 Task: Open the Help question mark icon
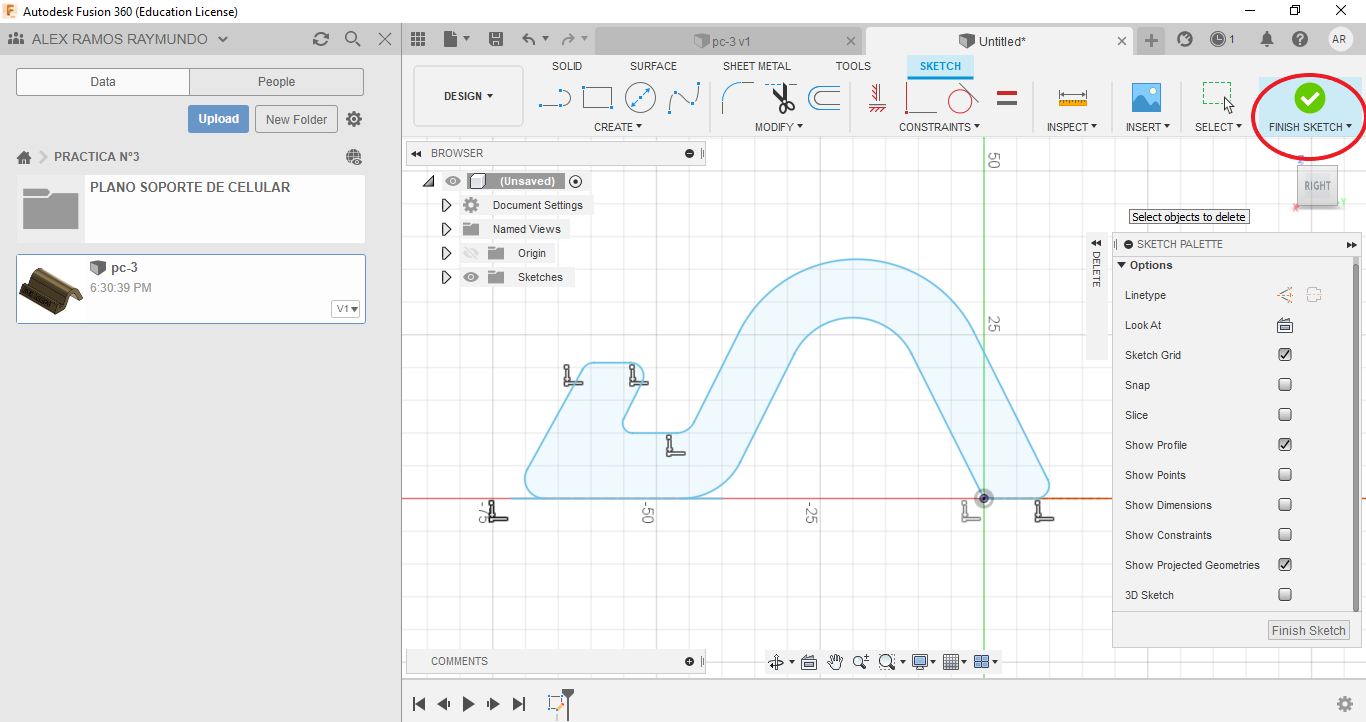click(1300, 39)
